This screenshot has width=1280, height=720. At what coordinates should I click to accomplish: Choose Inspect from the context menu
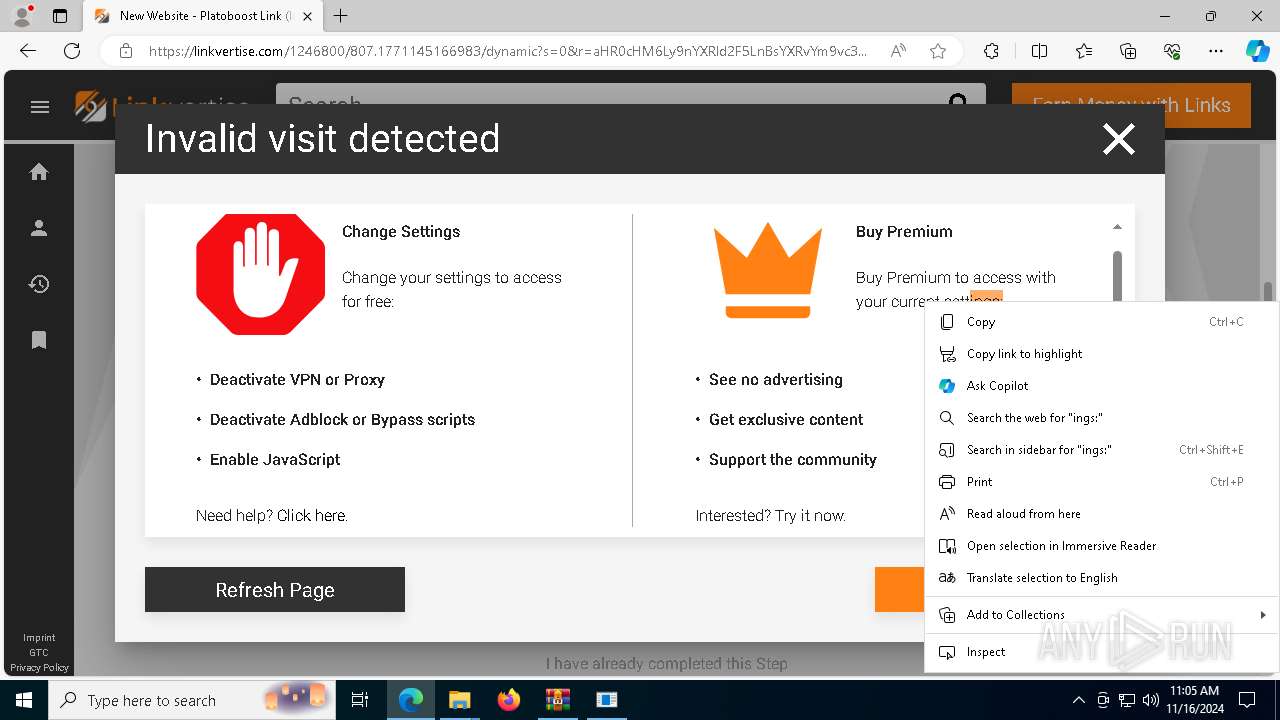pos(1102,652)
